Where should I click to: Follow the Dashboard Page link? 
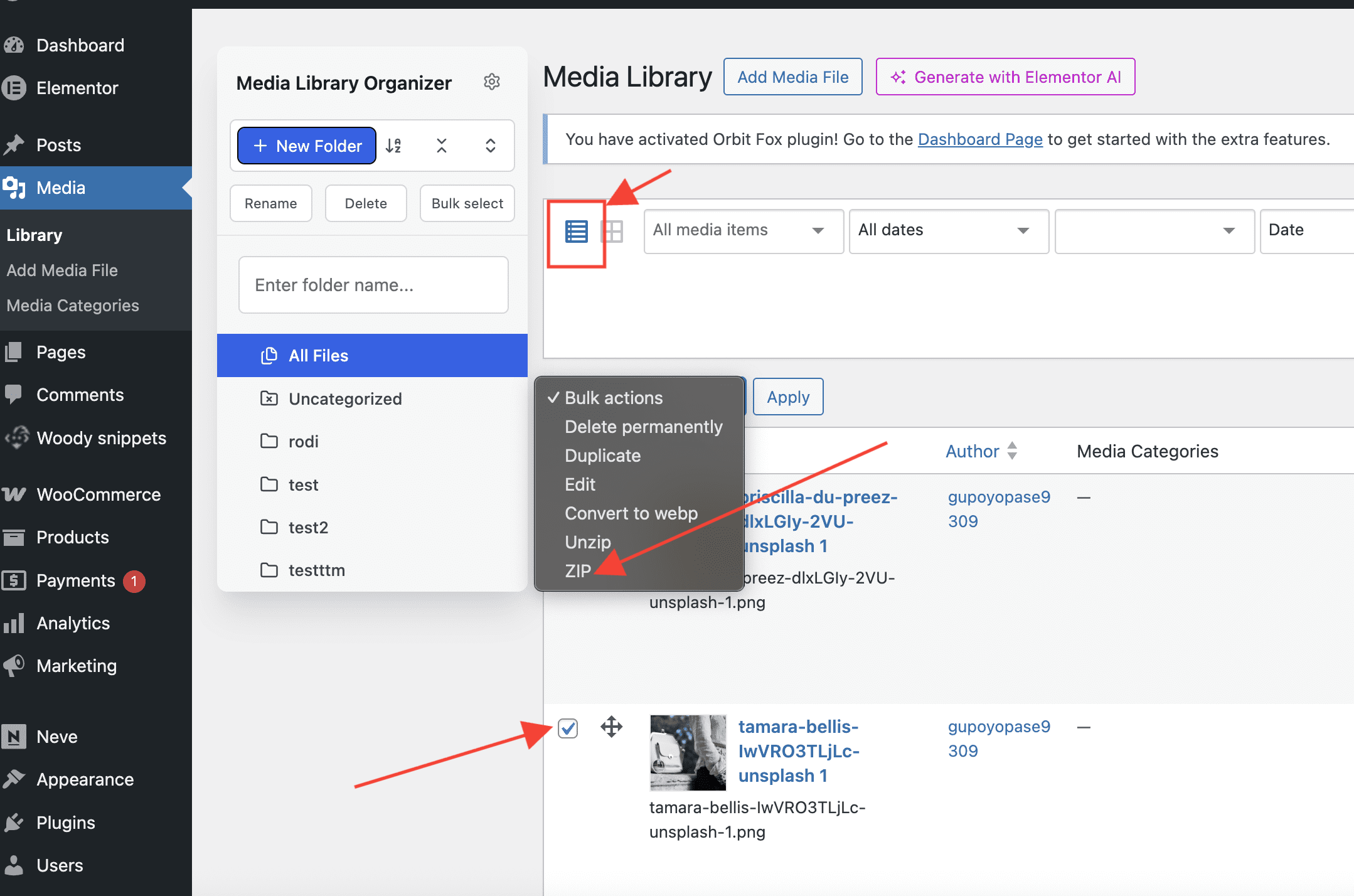point(980,139)
